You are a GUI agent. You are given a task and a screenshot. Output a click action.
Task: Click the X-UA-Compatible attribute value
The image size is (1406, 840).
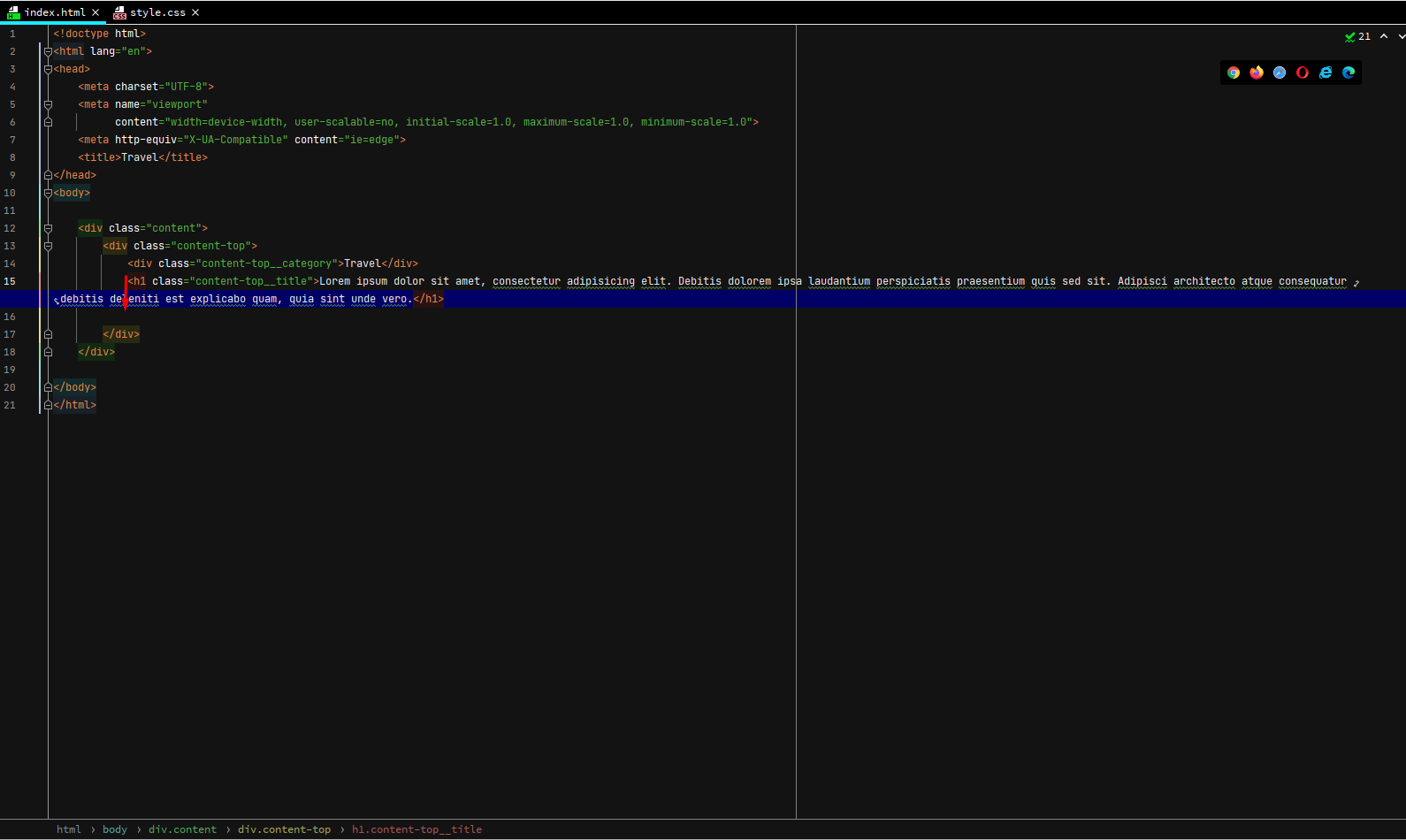point(235,140)
